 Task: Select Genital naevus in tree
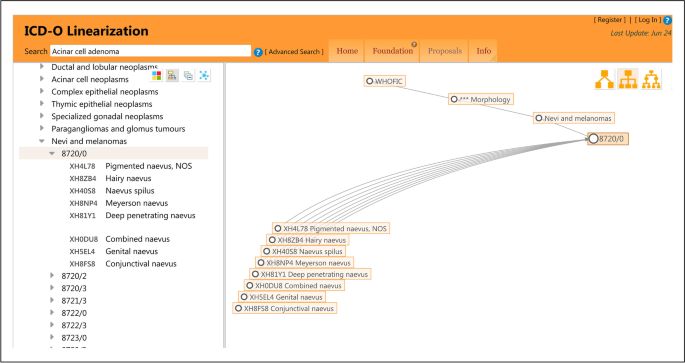[x=131, y=251]
